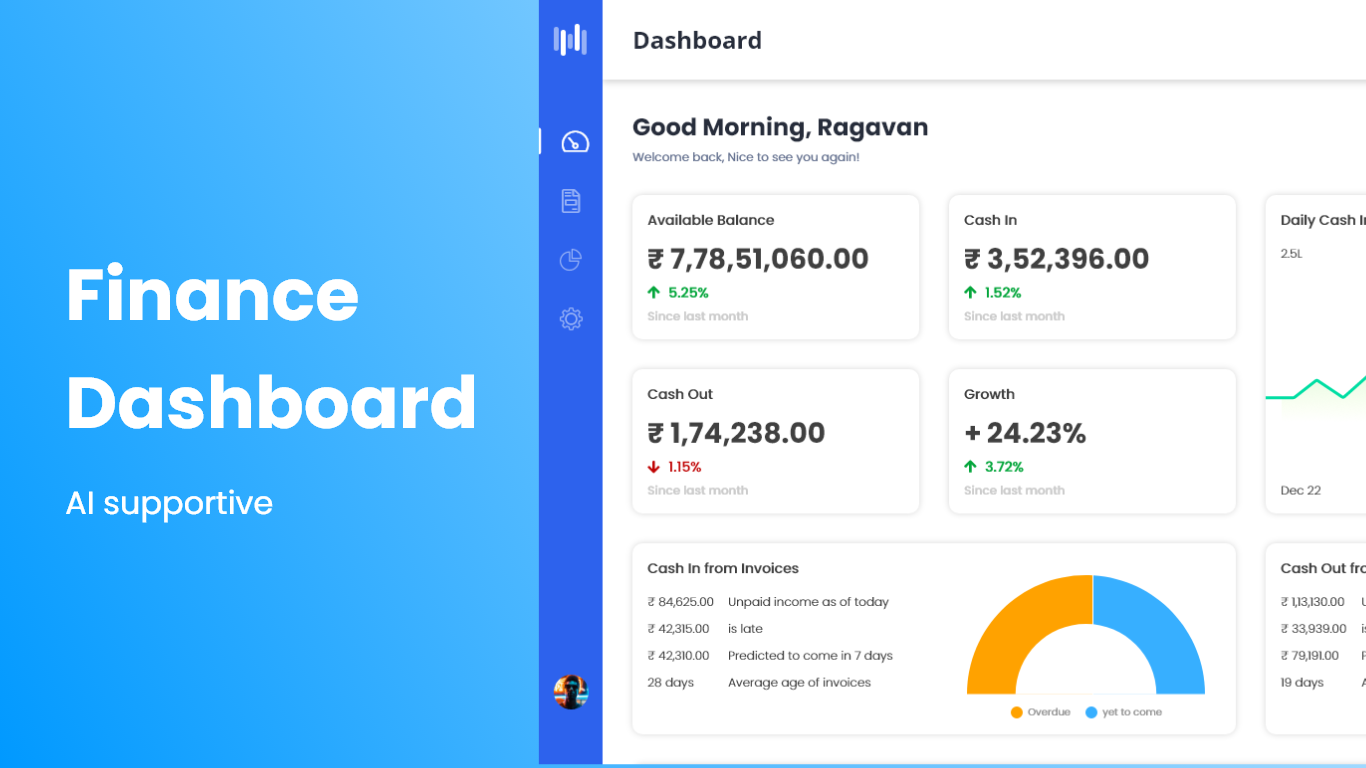Click the orange Overdue legend dot
This screenshot has width=1366, height=768.
pos(1017,712)
